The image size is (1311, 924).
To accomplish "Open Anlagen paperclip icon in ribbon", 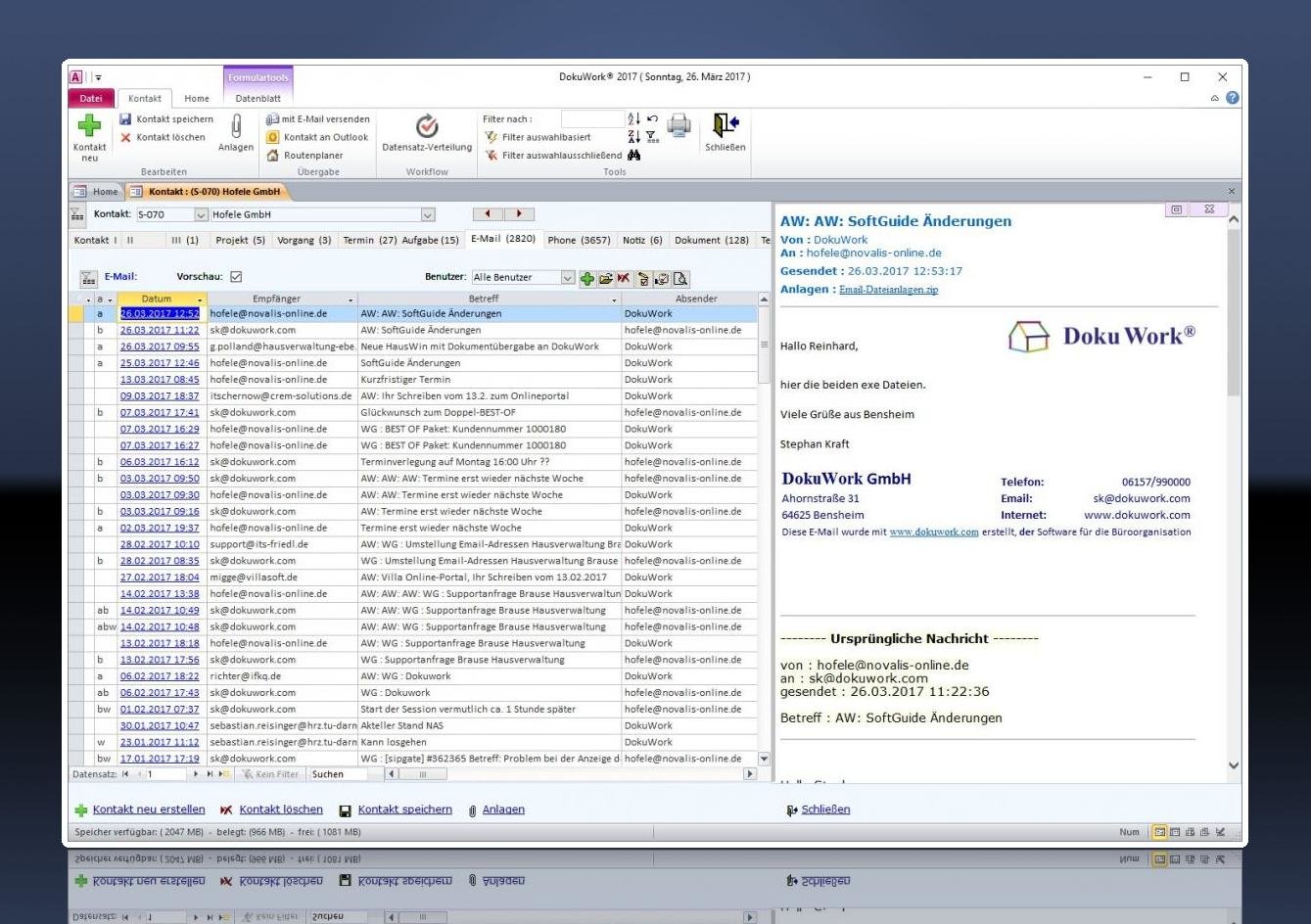I will [x=236, y=127].
